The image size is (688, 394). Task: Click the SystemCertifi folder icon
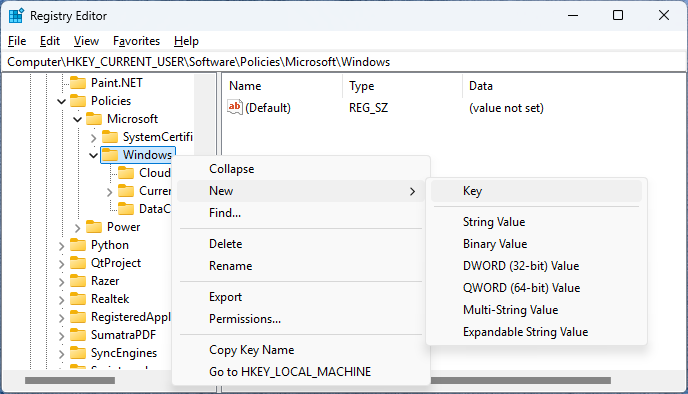click(110, 136)
